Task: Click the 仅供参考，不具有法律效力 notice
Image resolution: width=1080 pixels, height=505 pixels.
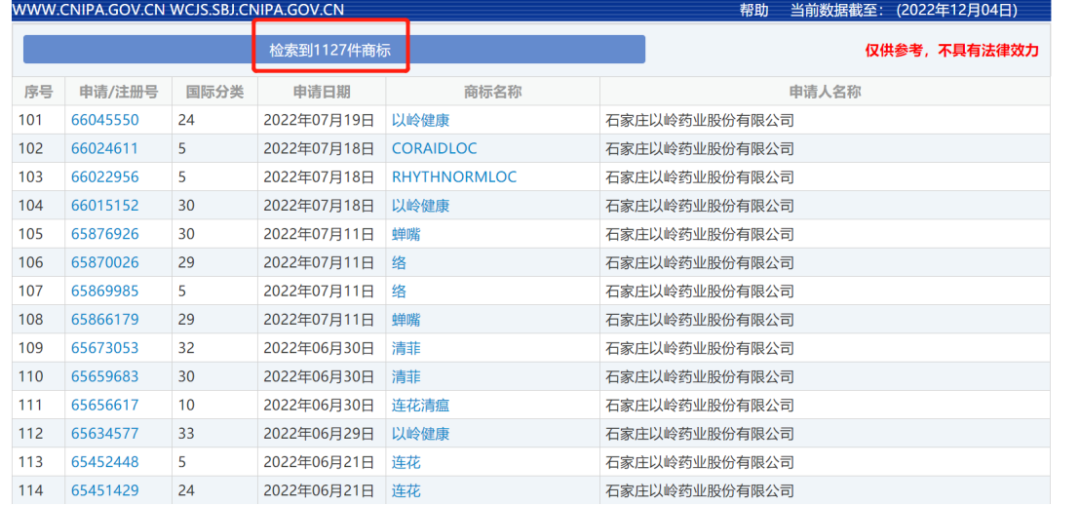Action: click(952, 50)
